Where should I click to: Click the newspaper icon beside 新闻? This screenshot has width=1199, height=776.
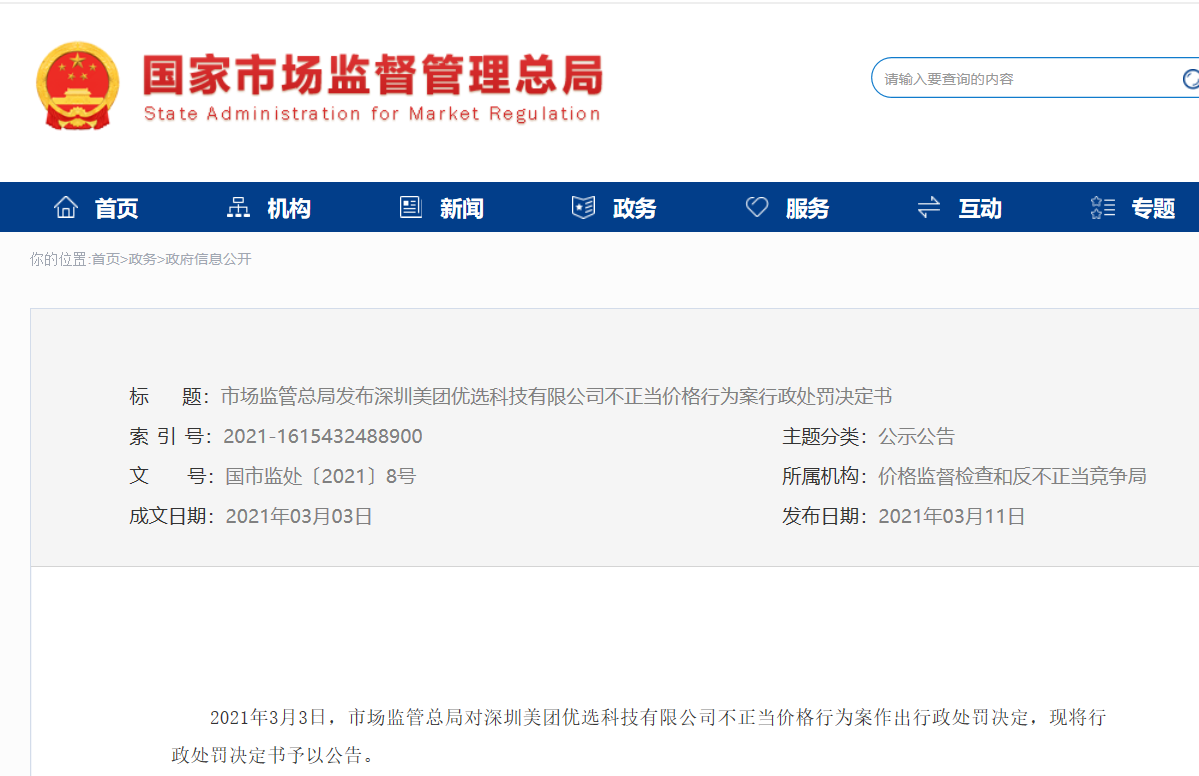411,207
